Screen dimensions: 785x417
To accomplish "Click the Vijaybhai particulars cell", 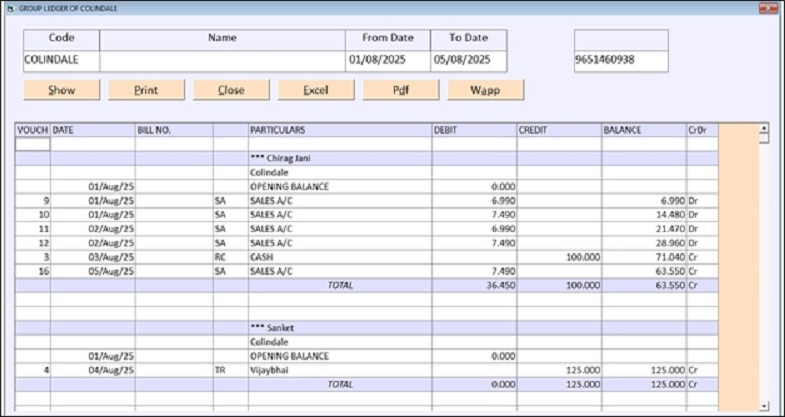I will pos(340,371).
